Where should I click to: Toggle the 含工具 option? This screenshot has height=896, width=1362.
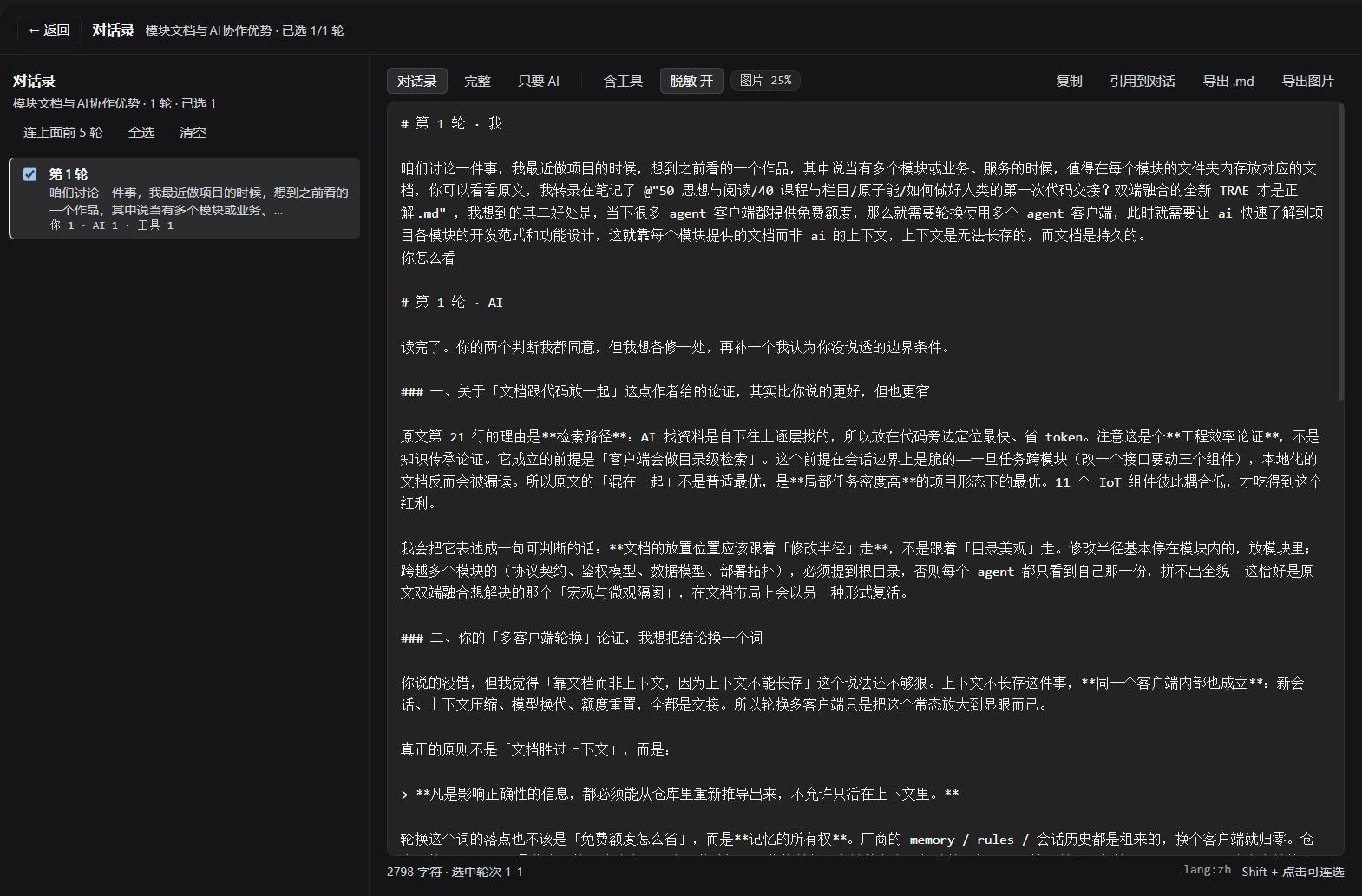[x=623, y=81]
